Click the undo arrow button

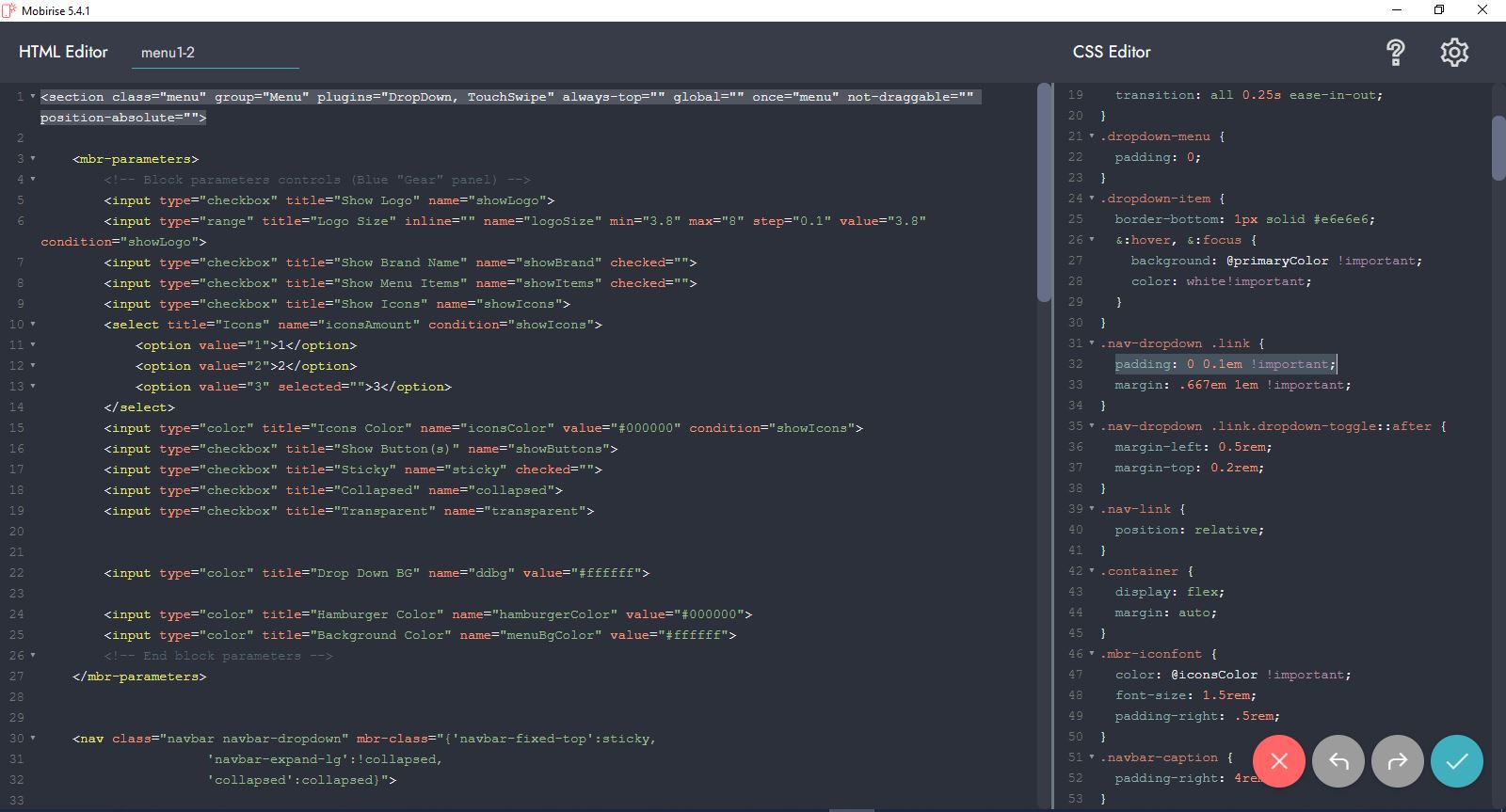tap(1338, 761)
